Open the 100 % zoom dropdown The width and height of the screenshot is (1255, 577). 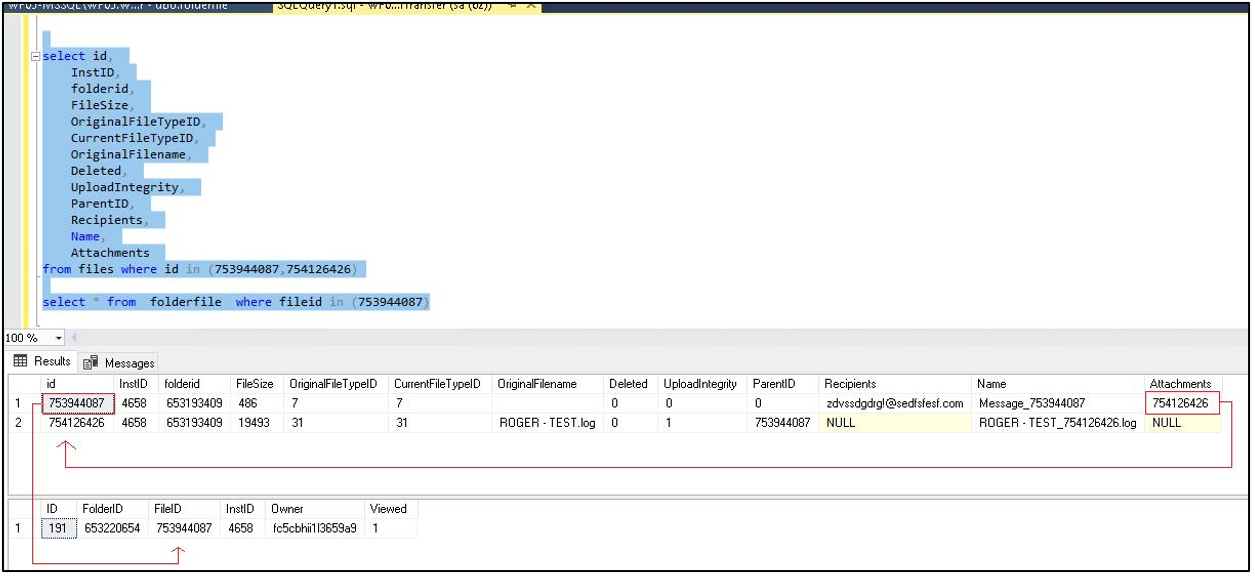click(59, 338)
